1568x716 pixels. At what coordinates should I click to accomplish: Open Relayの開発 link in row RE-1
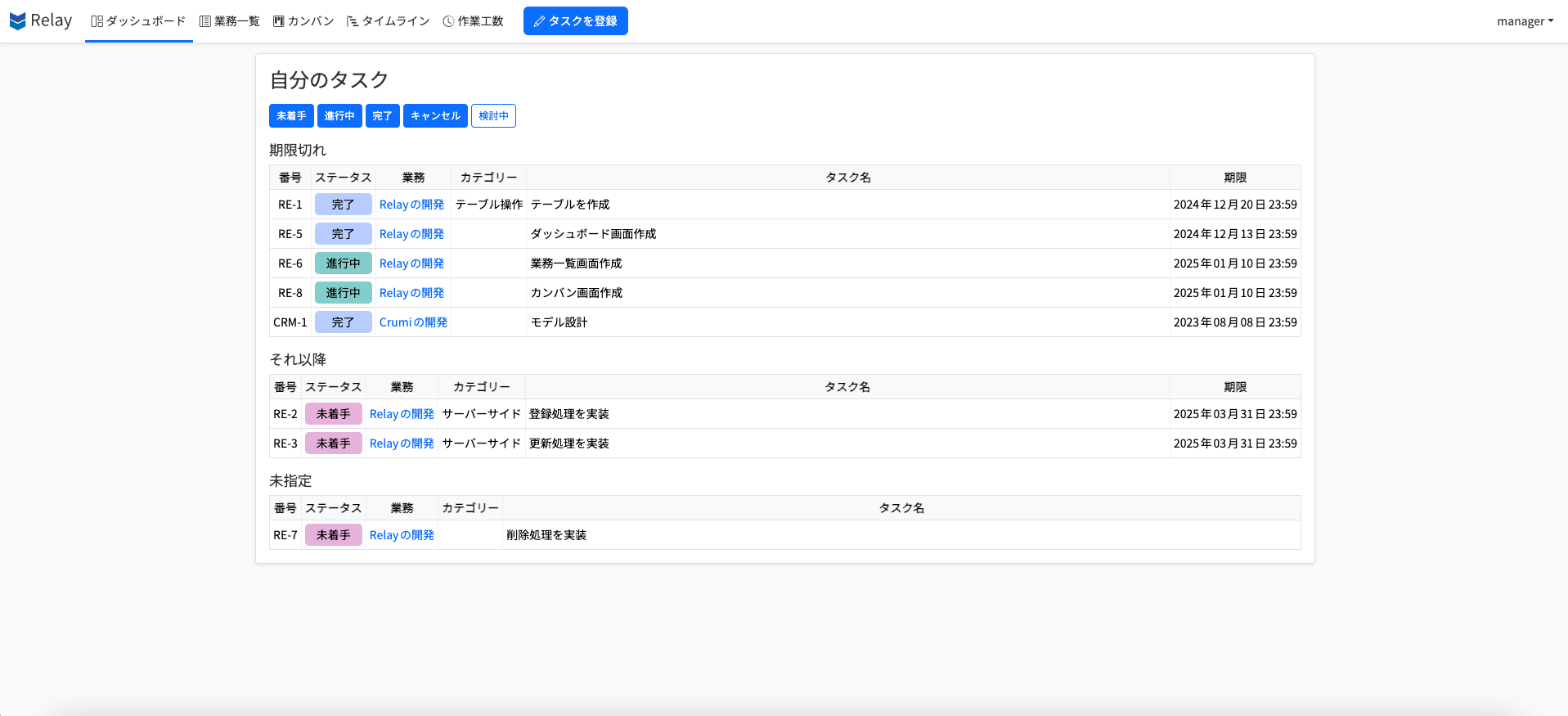click(411, 205)
